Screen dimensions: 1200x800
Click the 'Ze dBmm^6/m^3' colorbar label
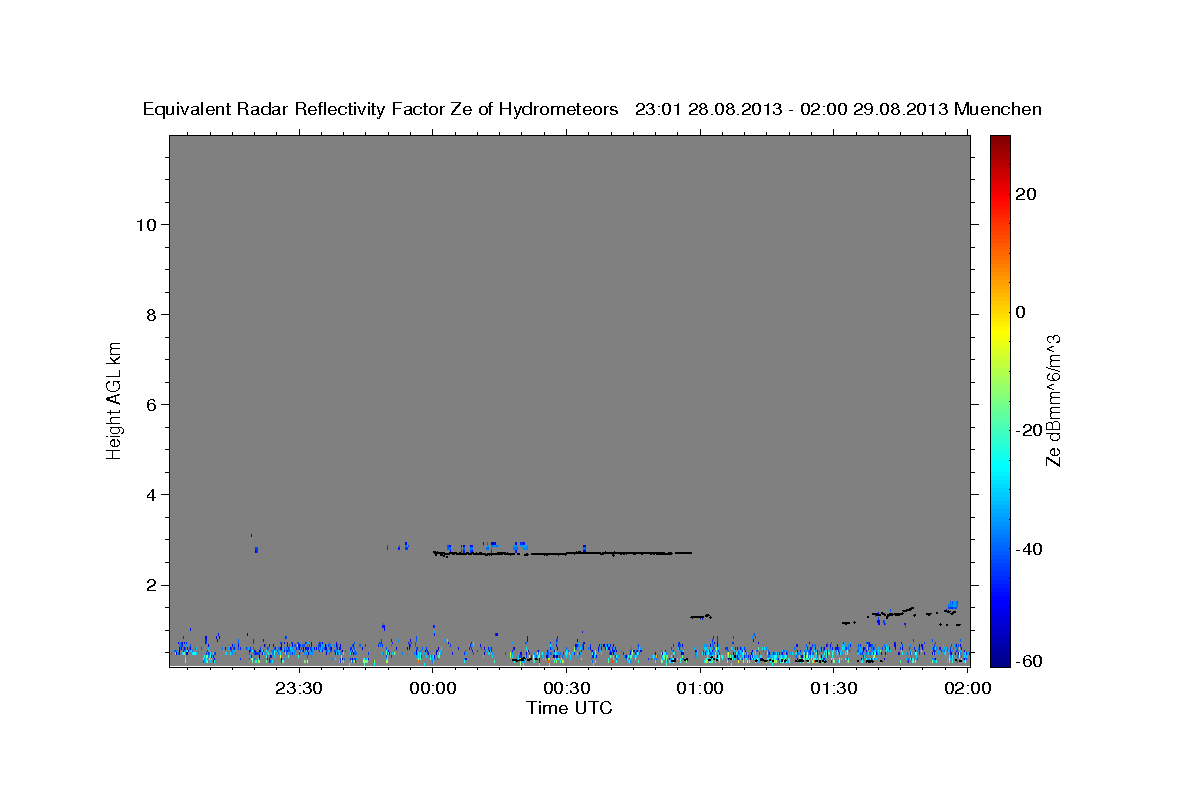click(1053, 400)
